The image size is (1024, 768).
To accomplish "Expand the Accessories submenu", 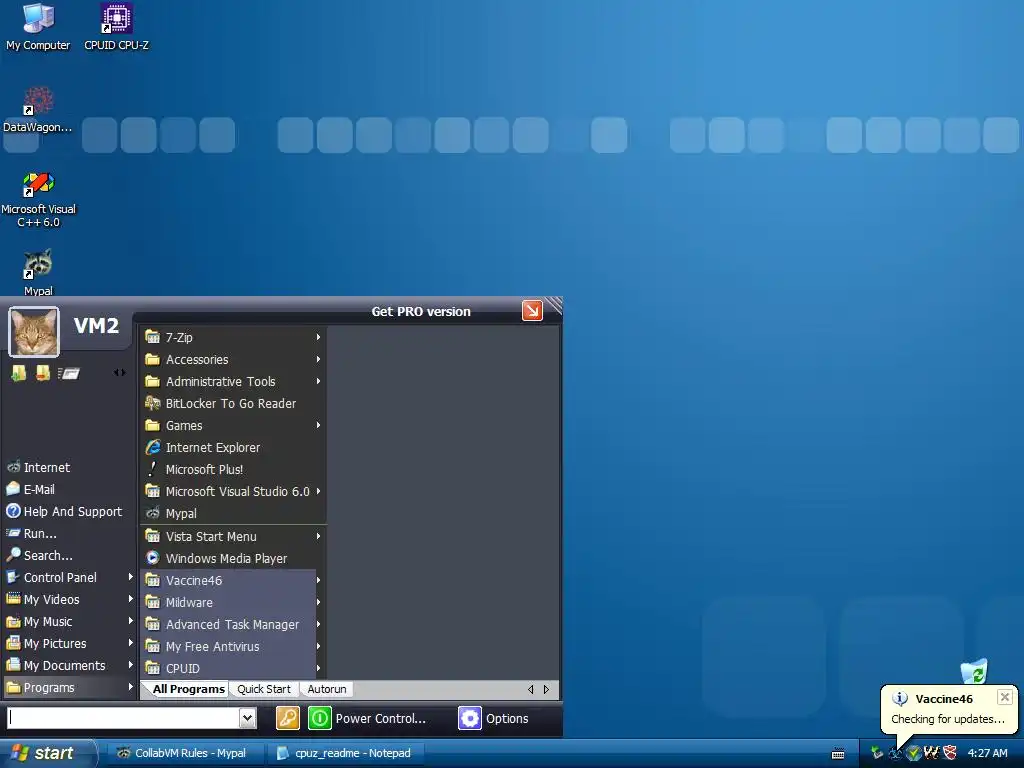I will [234, 359].
